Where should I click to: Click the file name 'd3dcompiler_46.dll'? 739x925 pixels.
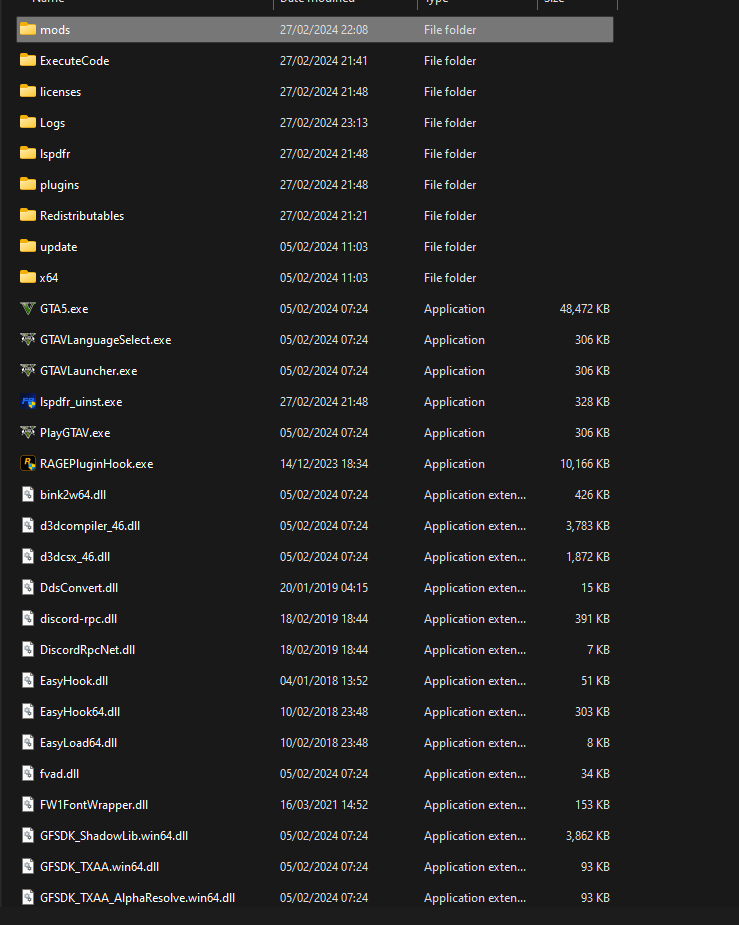click(x=90, y=526)
